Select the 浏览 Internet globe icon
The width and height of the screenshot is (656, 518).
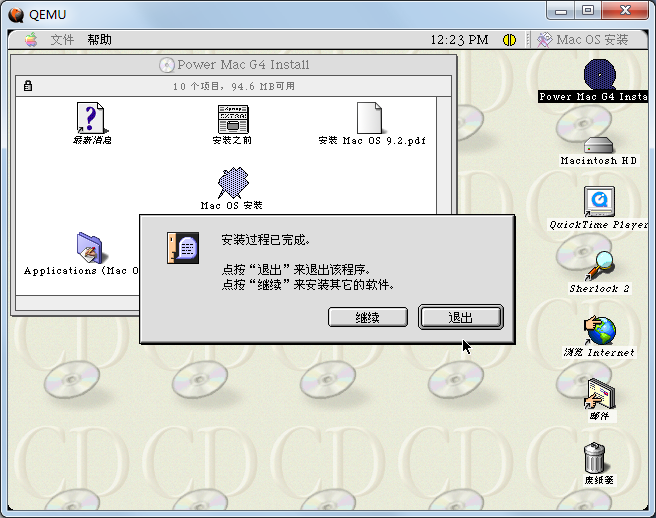click(x=600, y=331)
